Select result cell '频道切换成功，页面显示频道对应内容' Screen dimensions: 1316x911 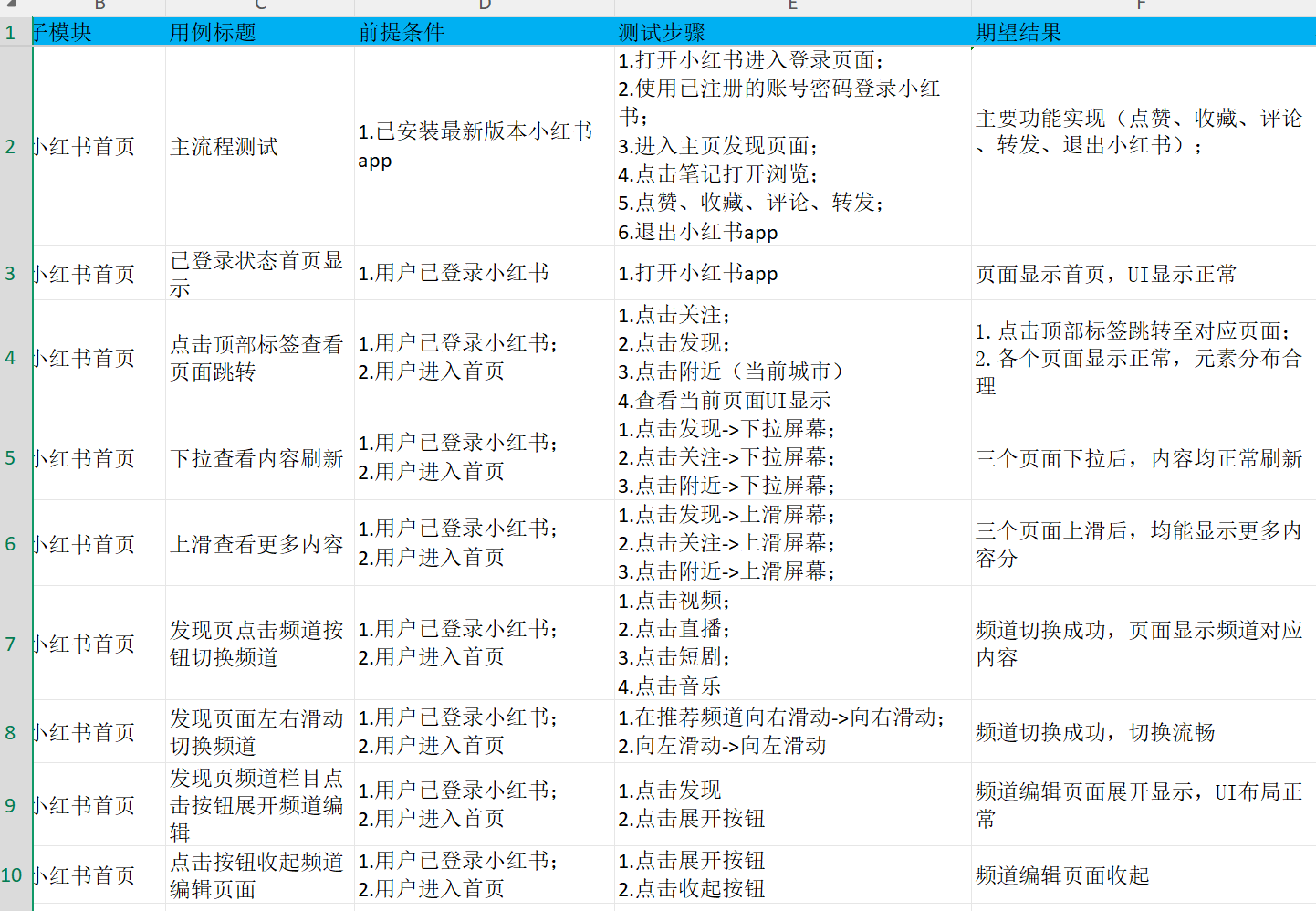(1143, 644)
